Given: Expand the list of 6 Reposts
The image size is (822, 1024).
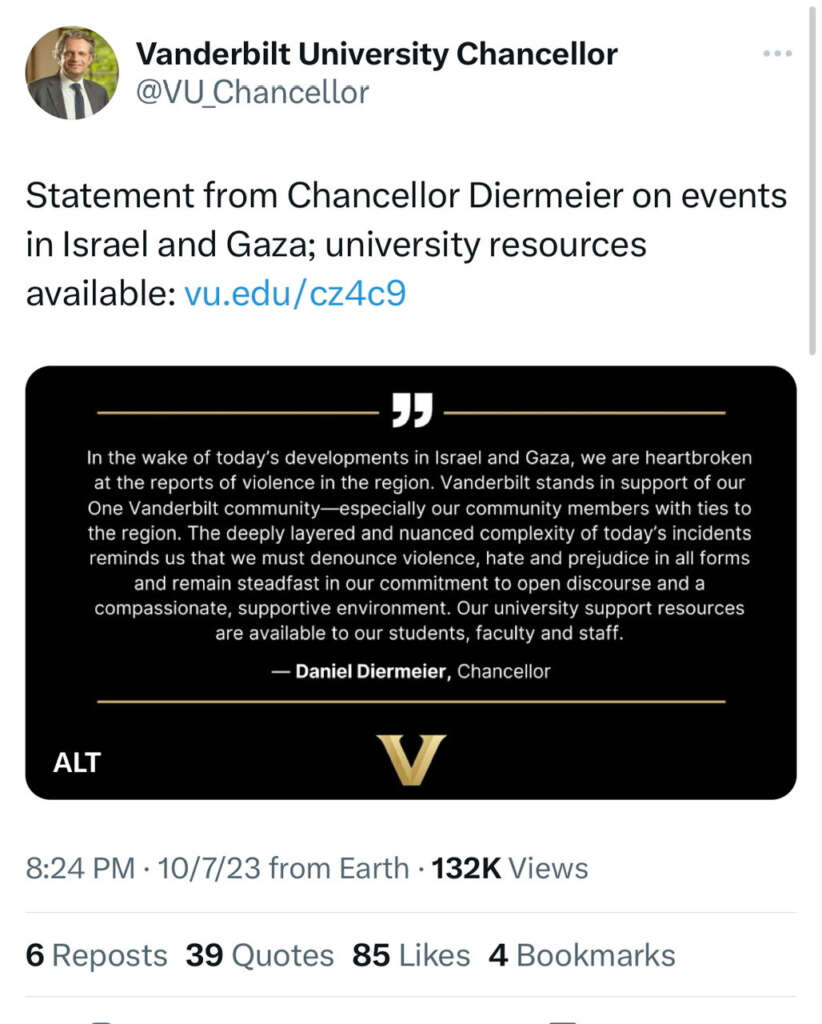Looking at the screenshot, I should click(95, 955).
